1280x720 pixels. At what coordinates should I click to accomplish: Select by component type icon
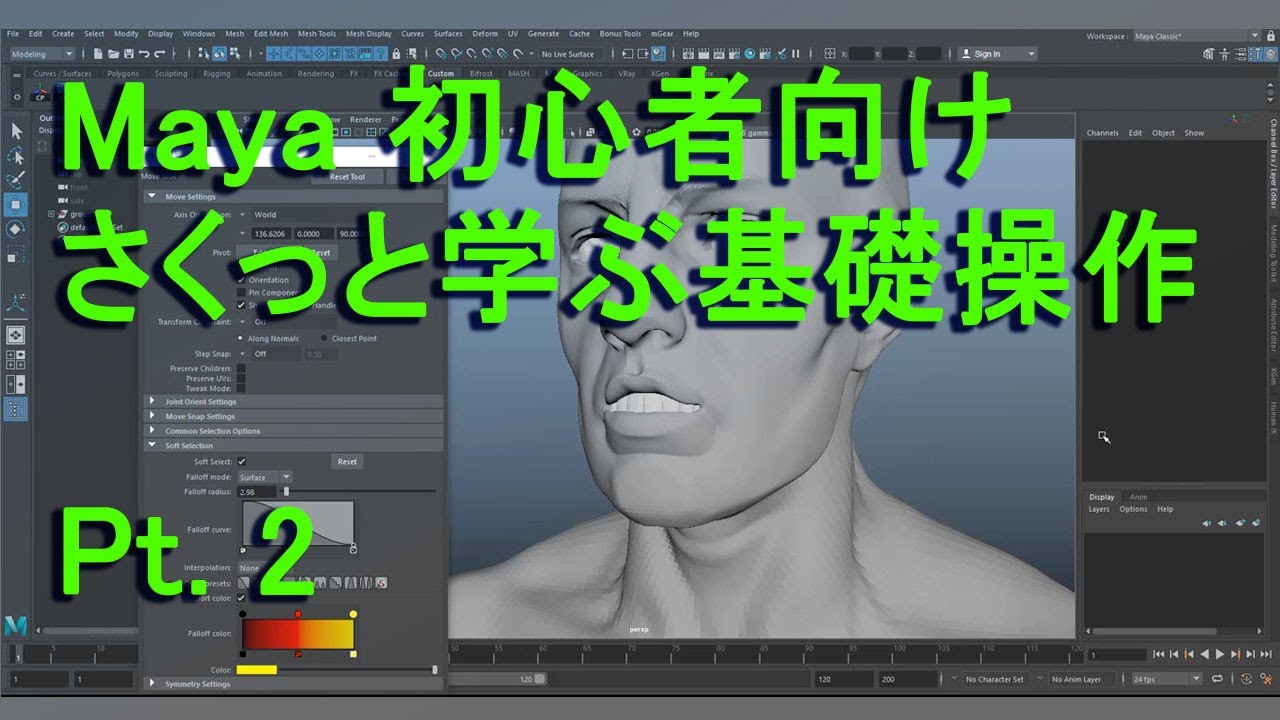point(235,54)
